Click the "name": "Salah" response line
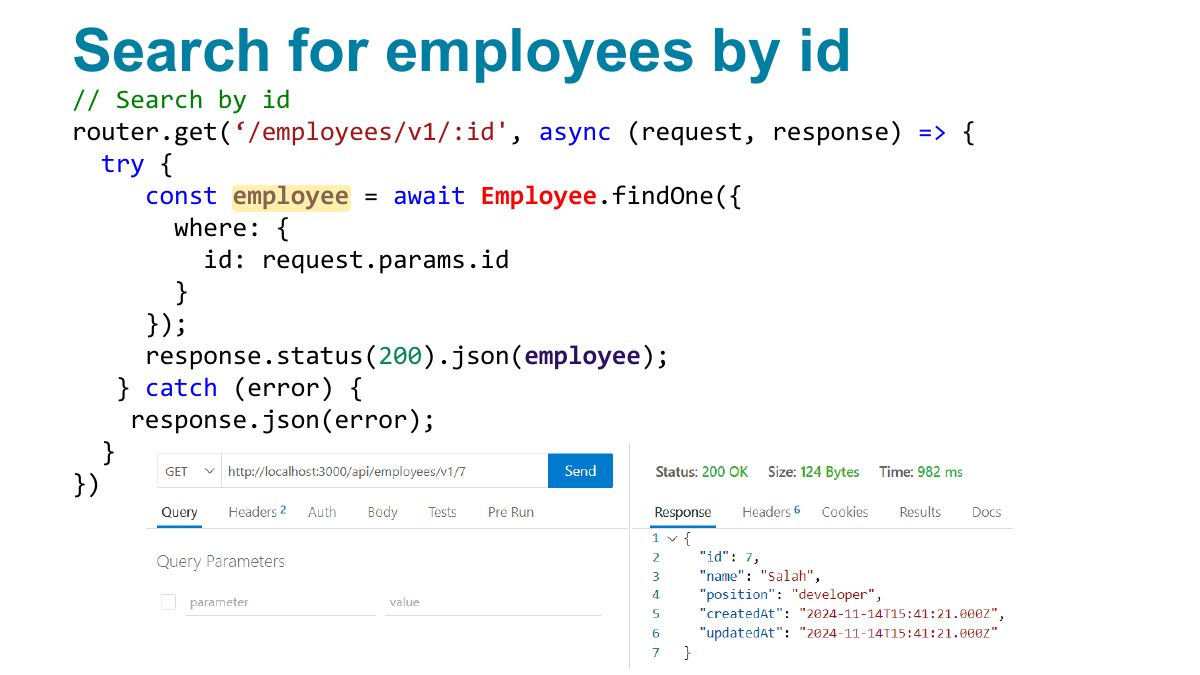Viewport: 1200px width, 675px height. tap(760, 576)
